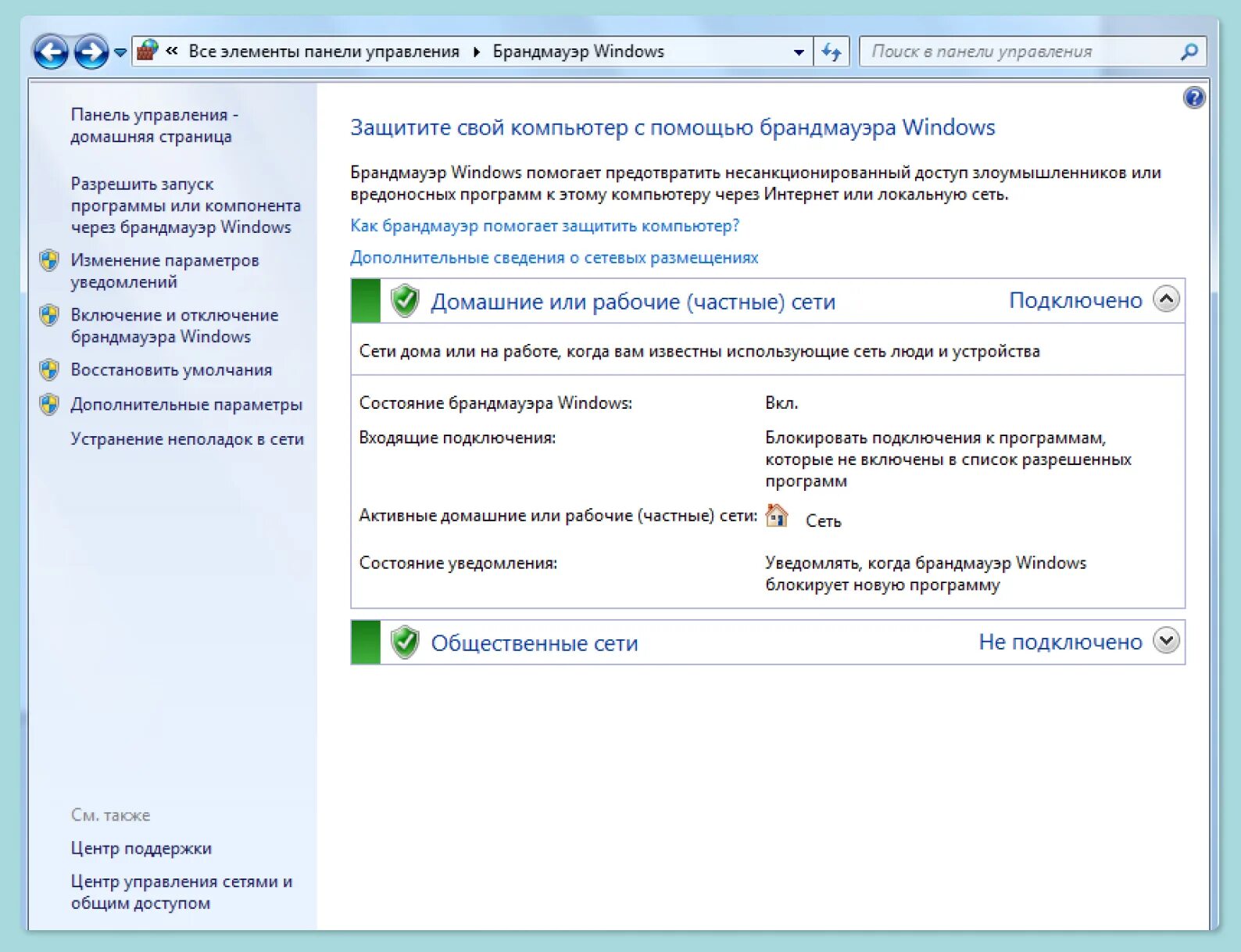
Task: Click the search magnifier icon
Action: coord(1189,52)
